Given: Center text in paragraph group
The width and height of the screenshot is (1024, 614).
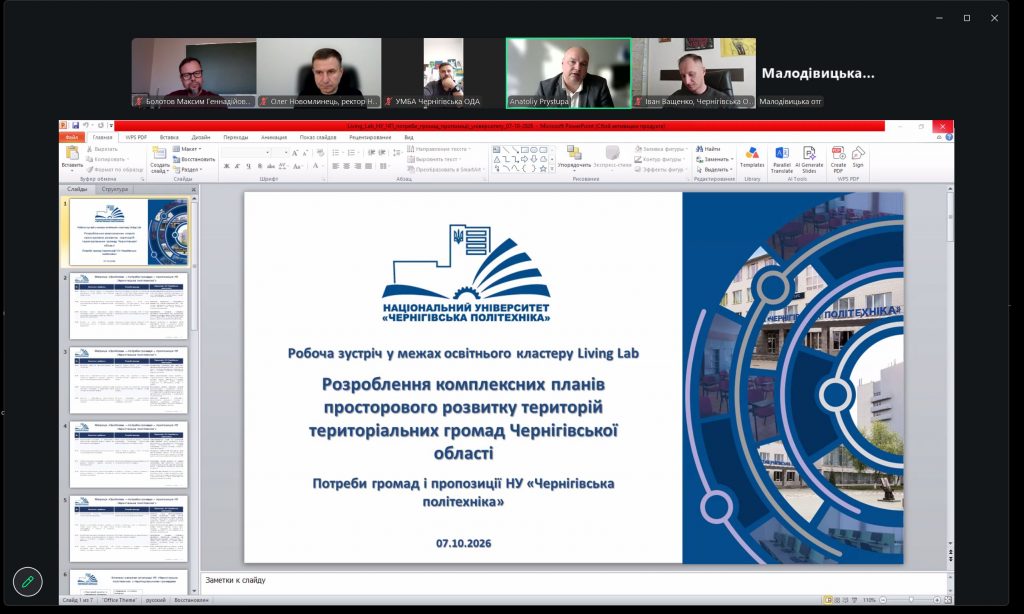Looking at the screenshot, I should [346, 166].
